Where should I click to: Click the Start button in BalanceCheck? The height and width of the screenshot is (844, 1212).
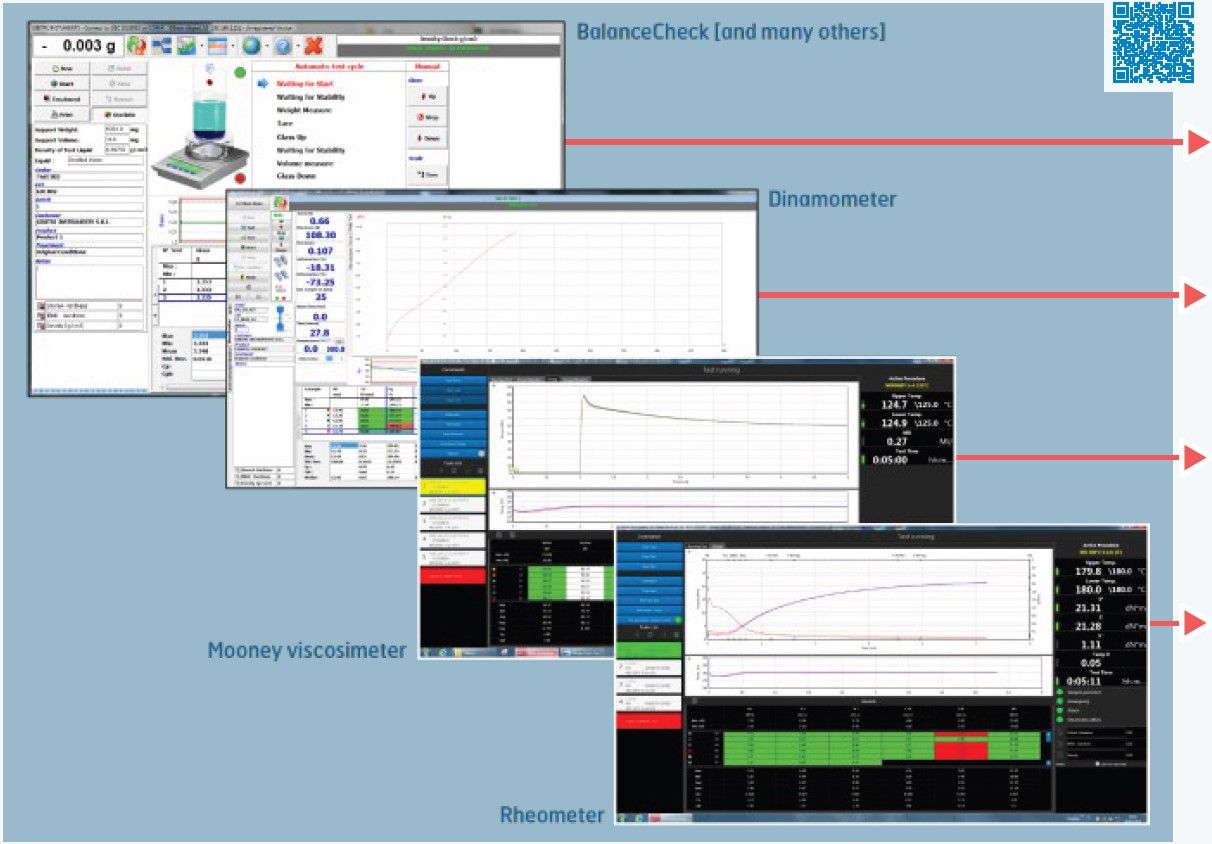(x=62, y=84)
